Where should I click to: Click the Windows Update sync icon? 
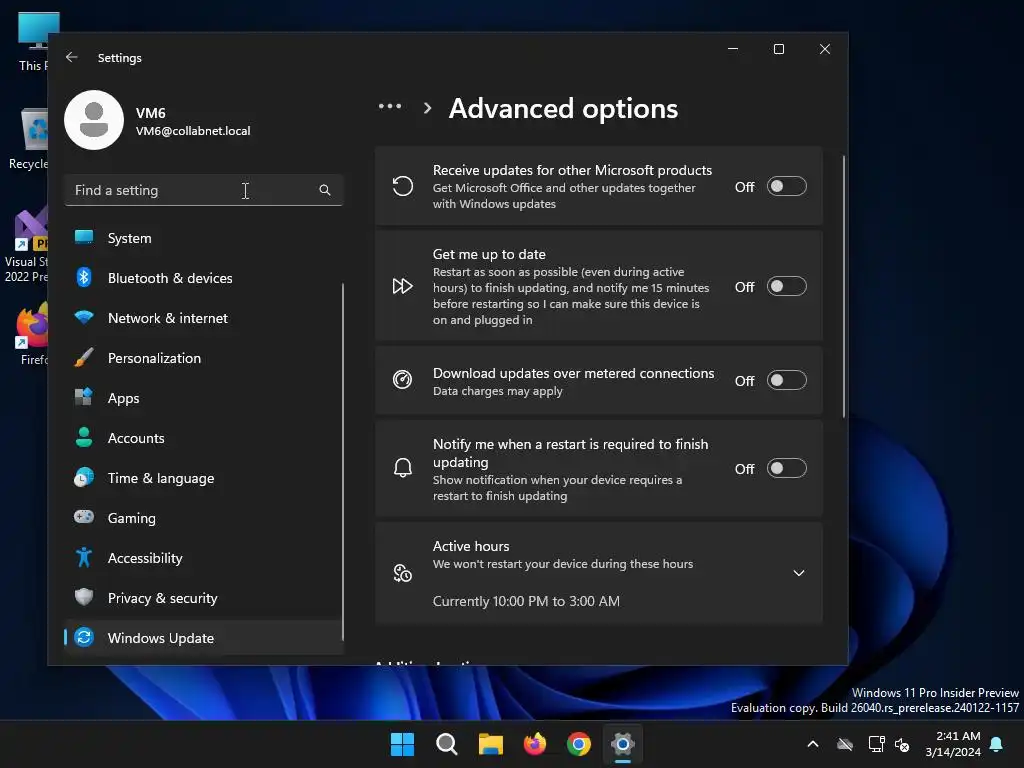(x=84, y=637)
